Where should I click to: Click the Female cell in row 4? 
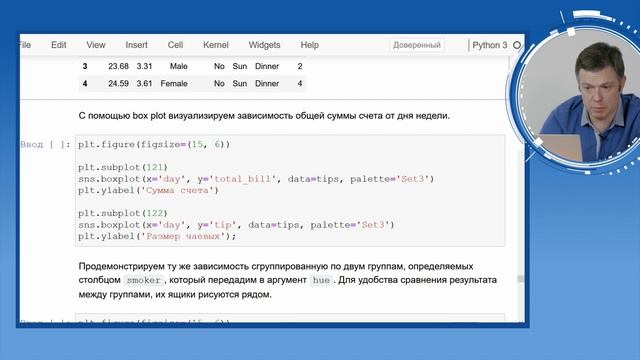click(x=174, y=83)
